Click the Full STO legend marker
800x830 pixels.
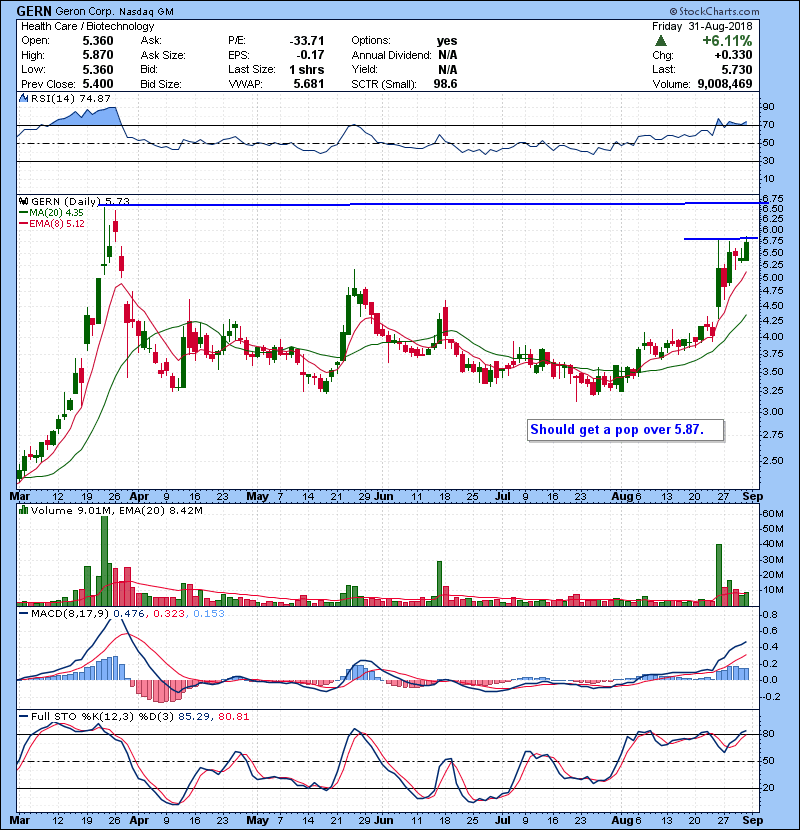click(x=22, y=715)
